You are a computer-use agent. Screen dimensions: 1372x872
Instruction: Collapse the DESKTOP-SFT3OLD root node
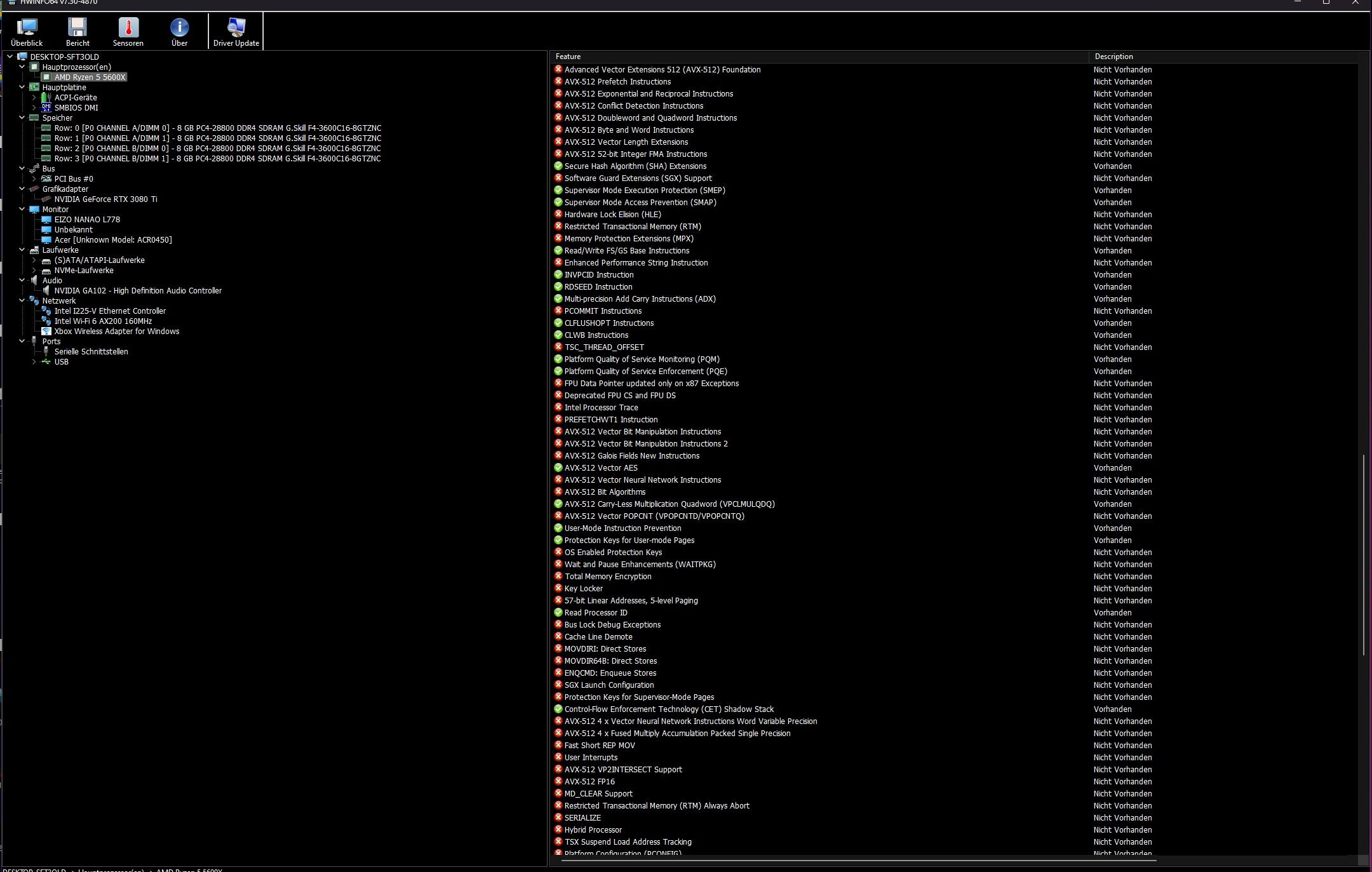pyautogui.click(x=10, y=57)
